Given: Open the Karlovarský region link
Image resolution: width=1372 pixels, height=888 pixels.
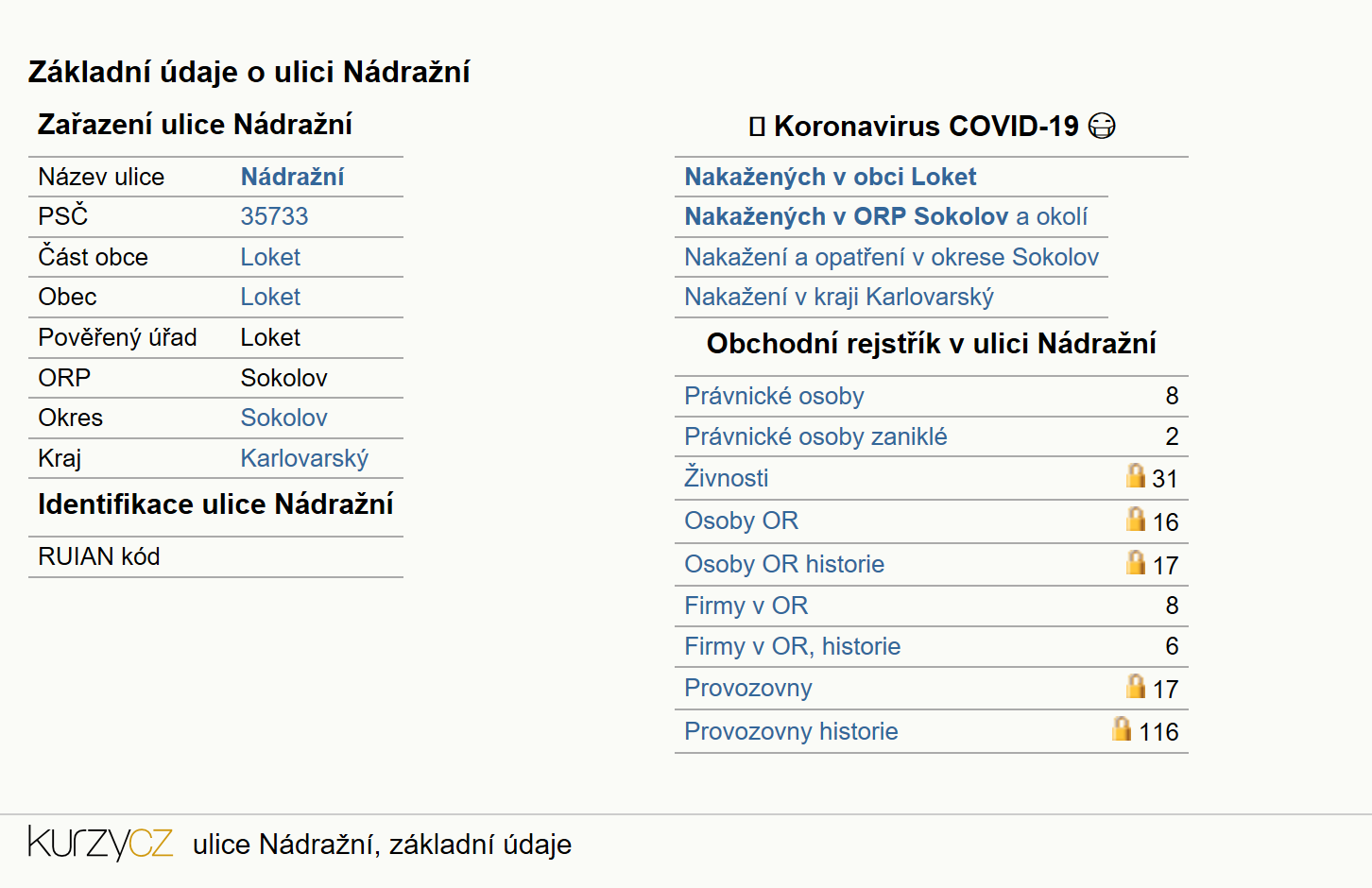Looking at the screenshot, I should pos(304,458).
